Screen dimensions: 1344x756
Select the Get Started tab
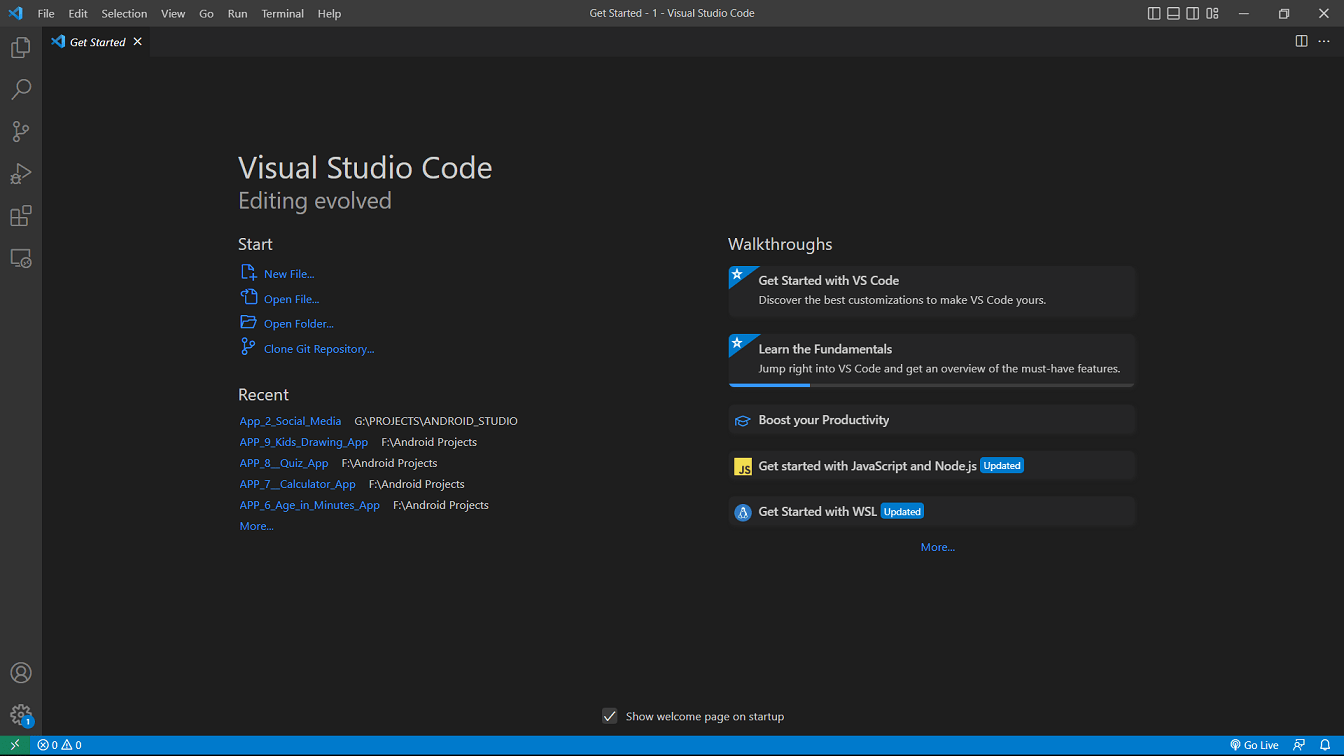[97, 42]
